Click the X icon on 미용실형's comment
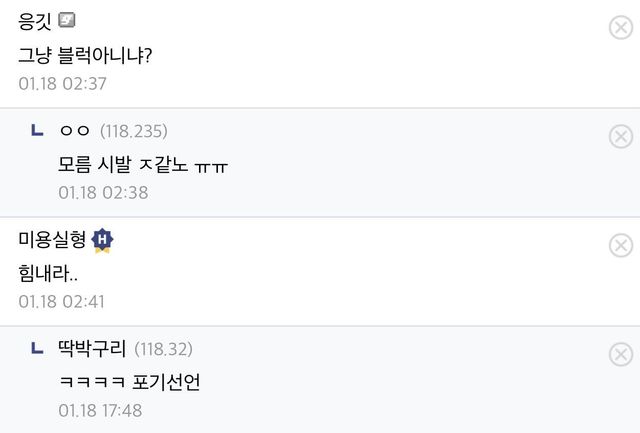The height and width of the screenshot is (433, 640). 620,245
